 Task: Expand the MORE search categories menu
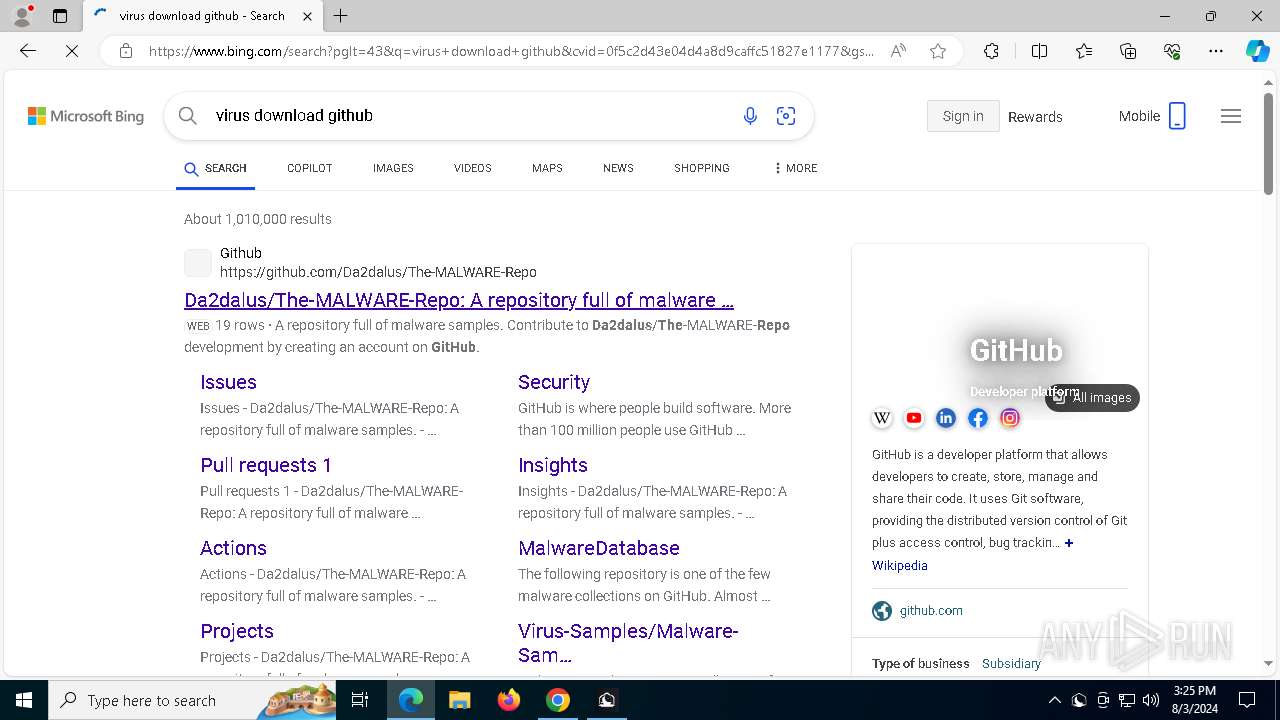[796, 168]
